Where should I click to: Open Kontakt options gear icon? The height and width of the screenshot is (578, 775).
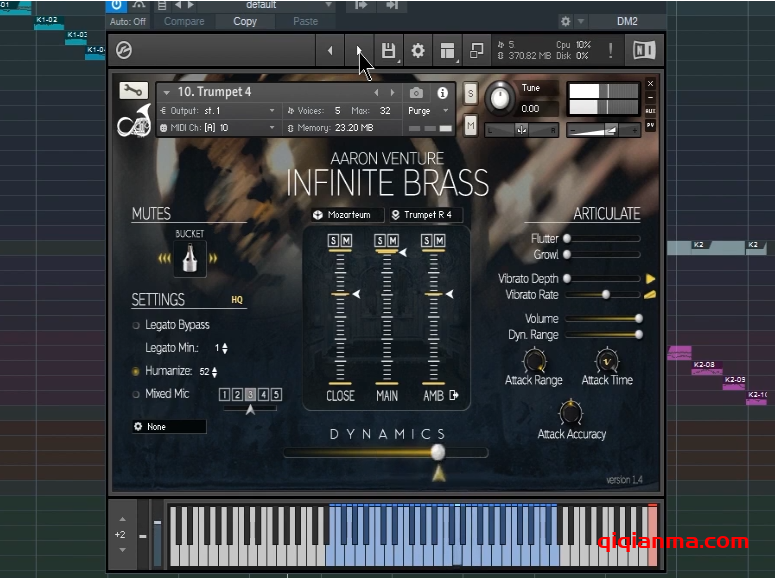(x=418, y=51)
